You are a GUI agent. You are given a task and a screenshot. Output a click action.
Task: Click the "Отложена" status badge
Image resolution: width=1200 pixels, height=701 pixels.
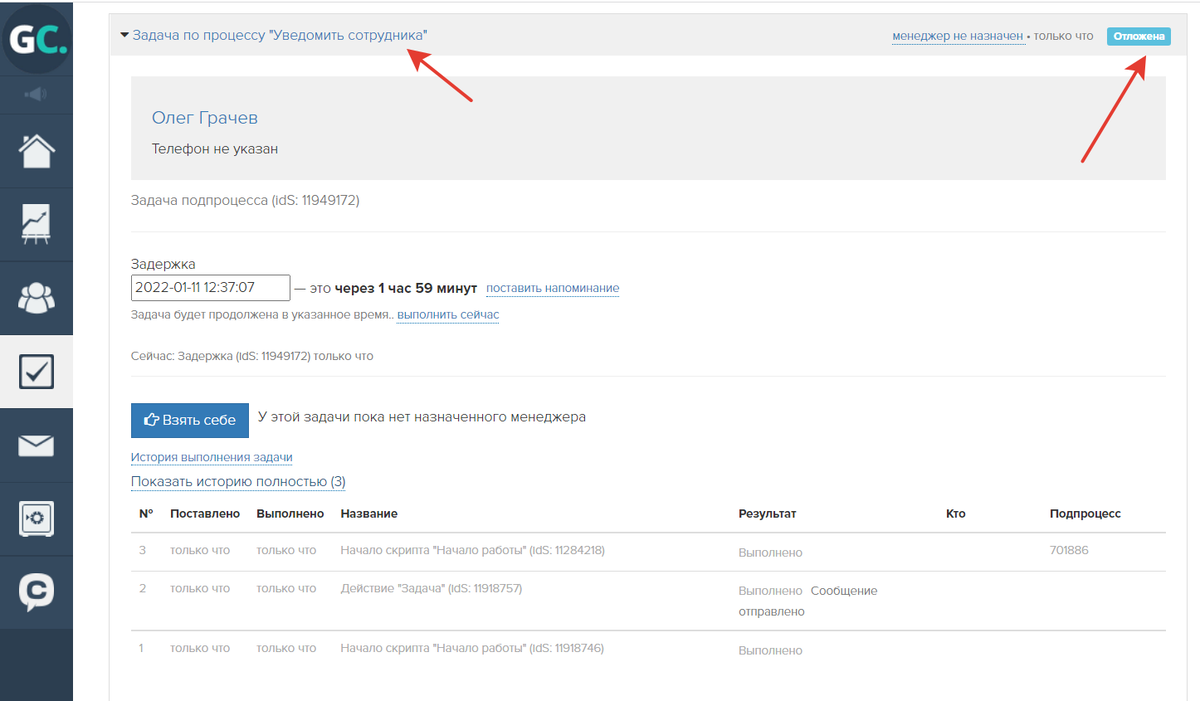(x=1138, y=36)
